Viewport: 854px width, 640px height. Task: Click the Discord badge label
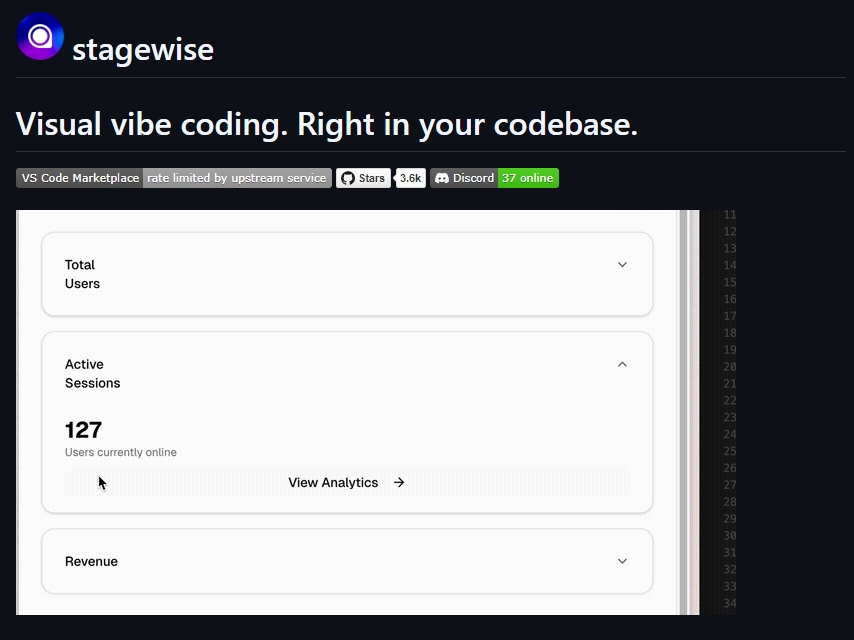464,178
